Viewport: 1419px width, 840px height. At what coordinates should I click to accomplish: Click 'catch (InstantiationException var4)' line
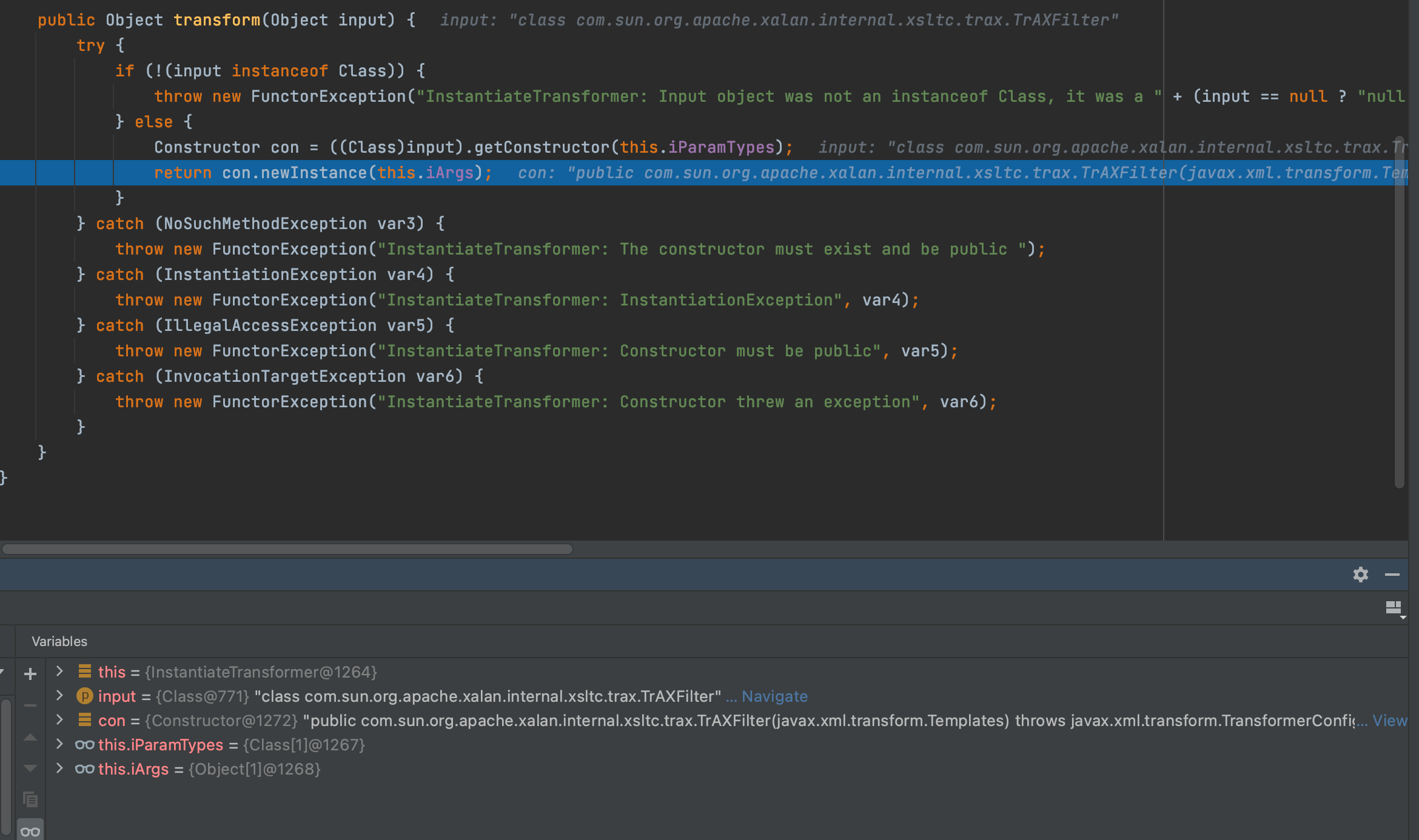click(x=265, y=275)
